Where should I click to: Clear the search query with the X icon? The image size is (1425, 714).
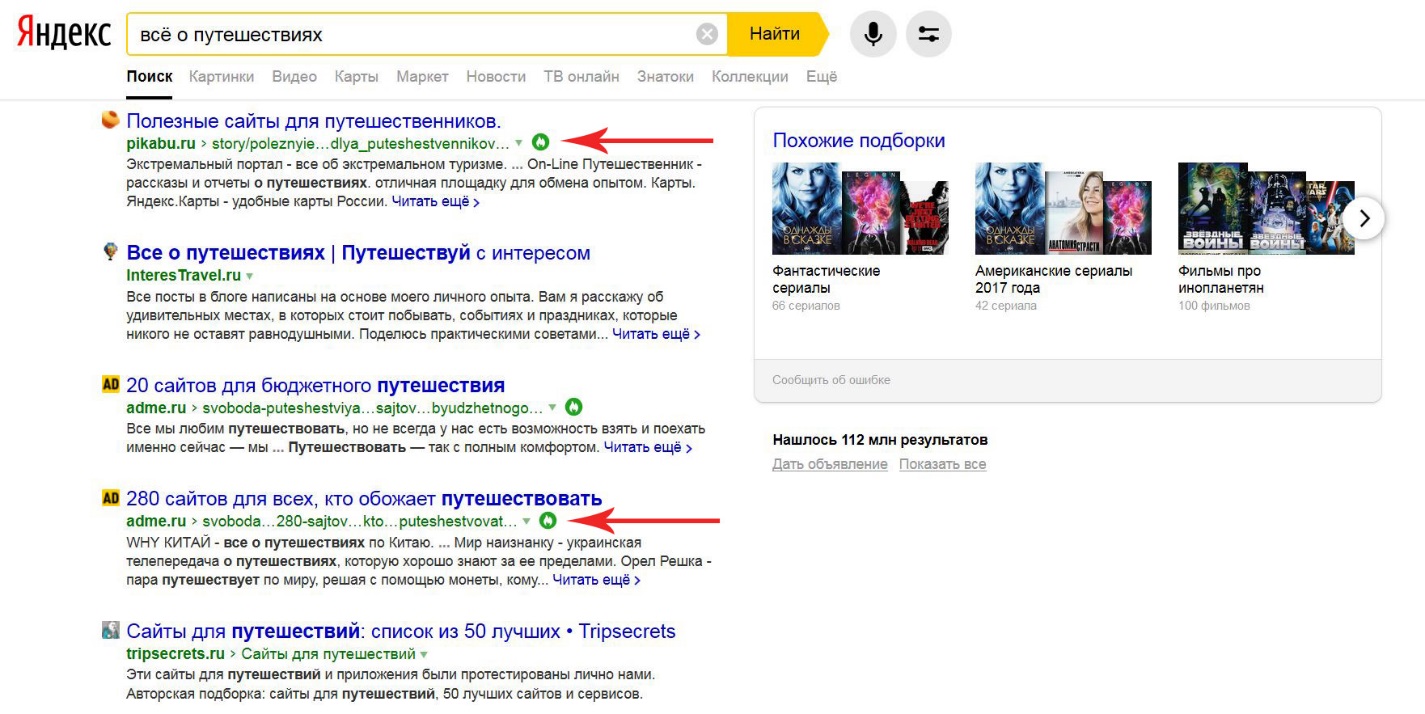(x=707, y=35)
